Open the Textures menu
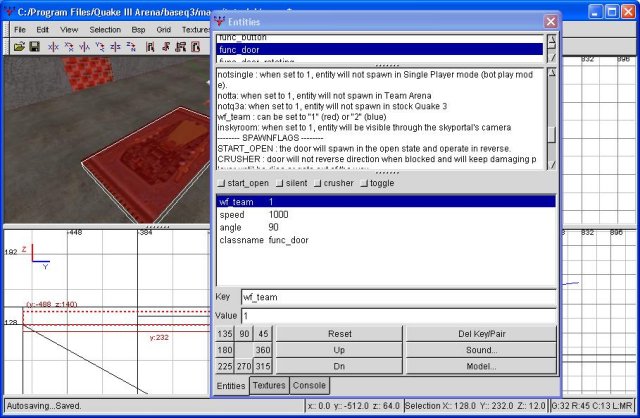Image resolution: width=640 pixels, height=418 pixels. pyautogui.click(x=196, y=30)
